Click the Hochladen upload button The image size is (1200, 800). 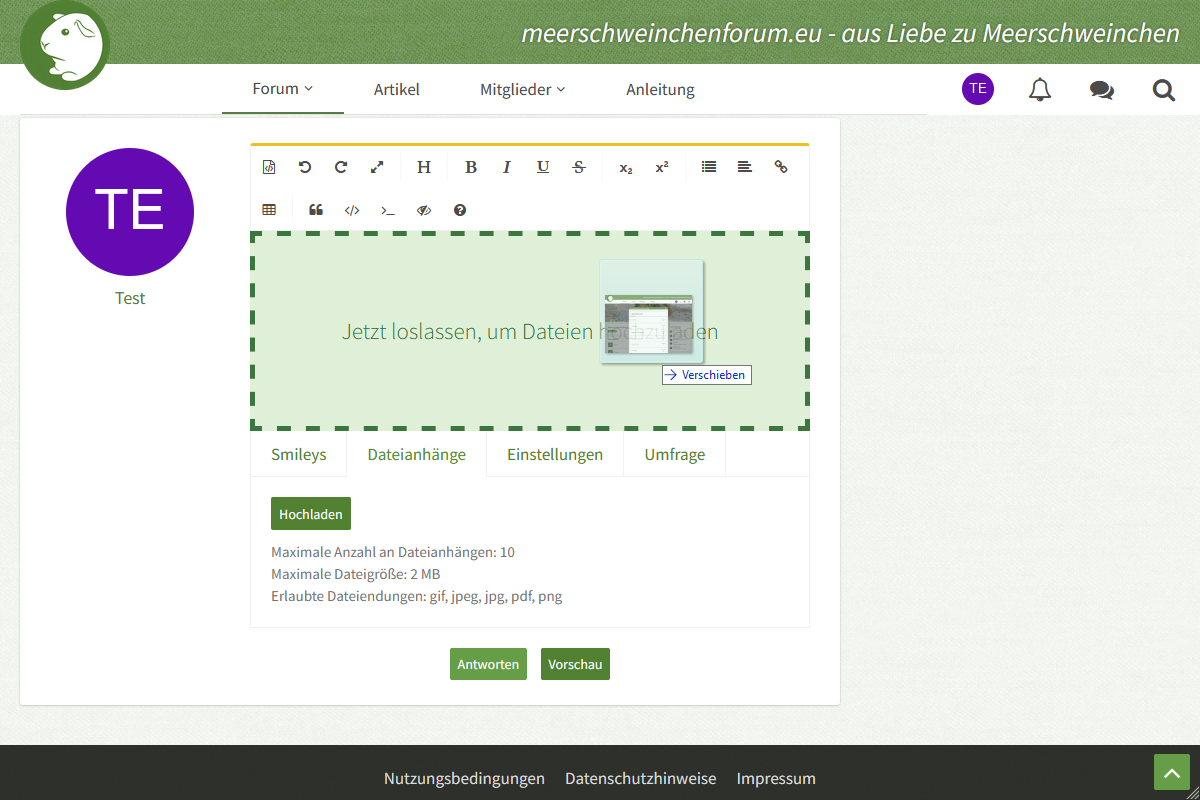(x=310, y=514)
